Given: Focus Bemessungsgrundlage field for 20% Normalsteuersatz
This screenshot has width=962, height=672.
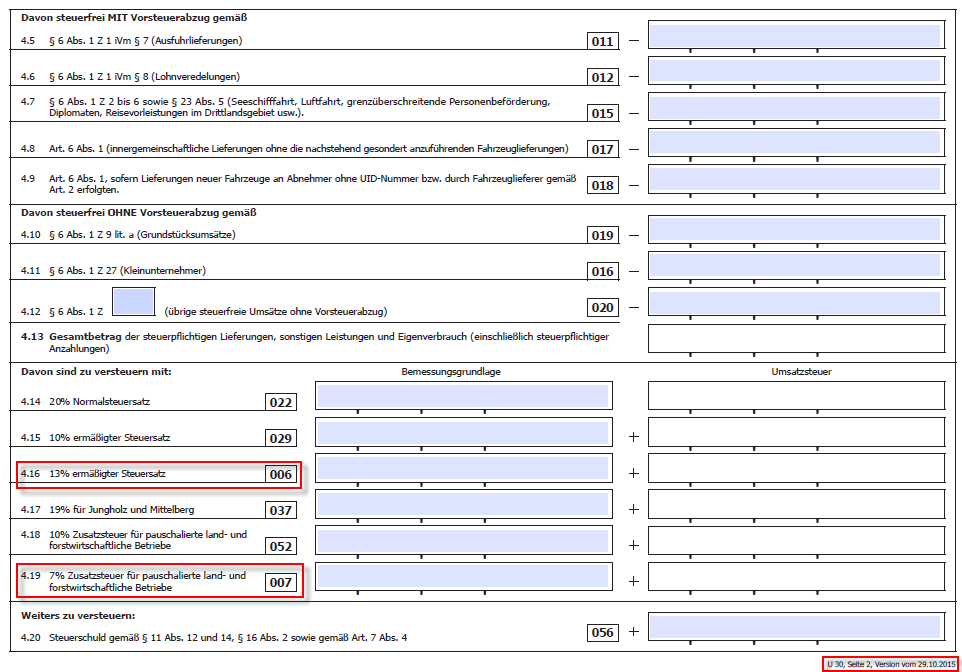Looking at the screenshot, I should click(463, 396).
